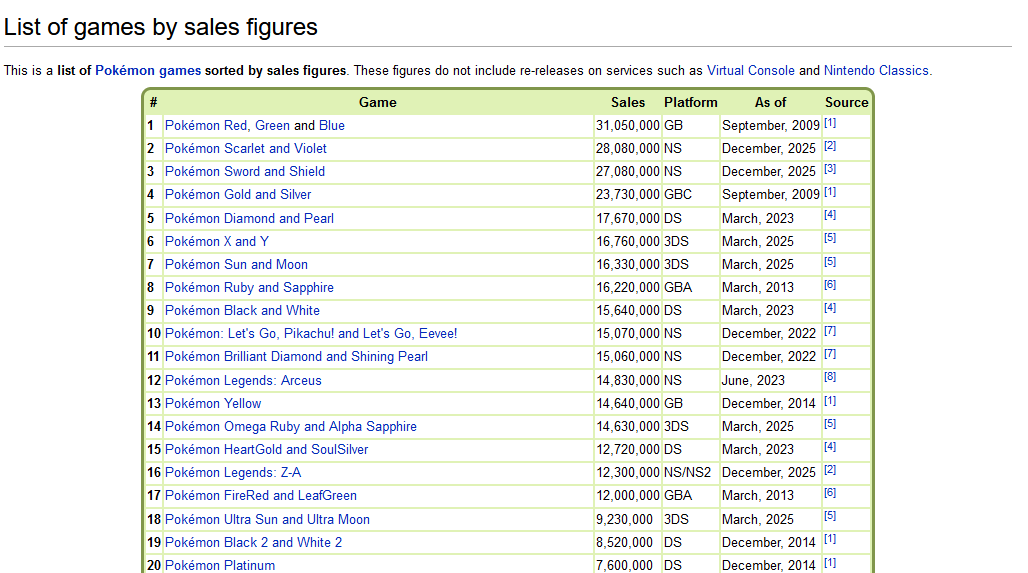Image resolution: width=1028 pixels, height=573 pixels.
Task: Click source [1] in Black 2 and White 2 row
Action: tap(830, 539)
